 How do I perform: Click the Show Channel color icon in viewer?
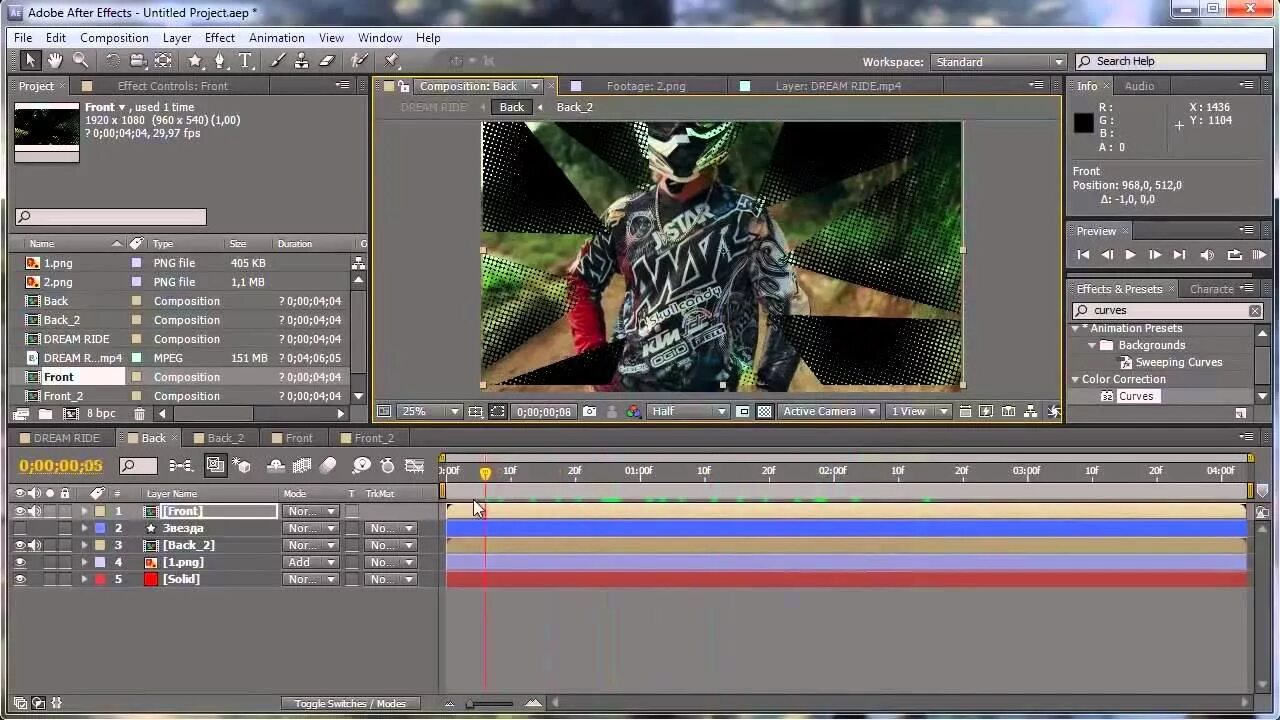[x=633, y=411]
